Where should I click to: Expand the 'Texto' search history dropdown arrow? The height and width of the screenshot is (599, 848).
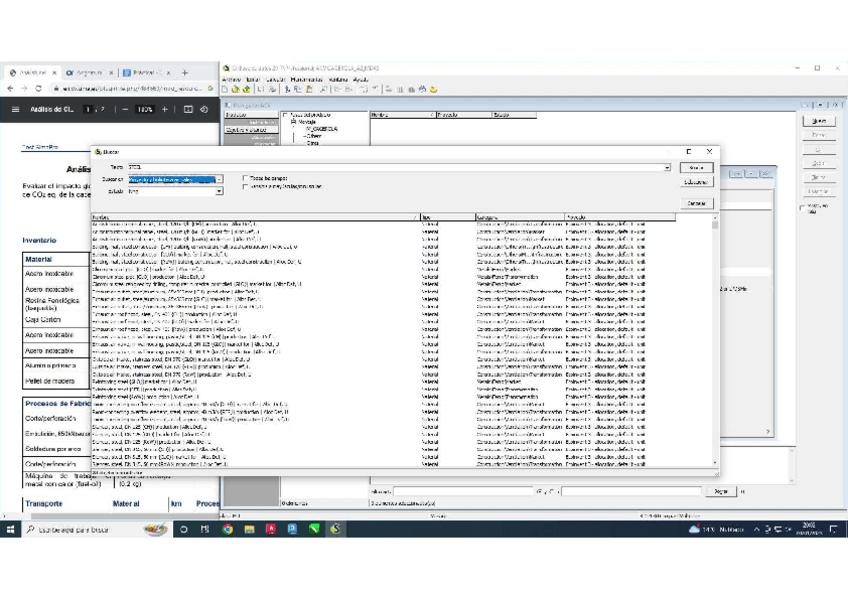coord(668,167)
